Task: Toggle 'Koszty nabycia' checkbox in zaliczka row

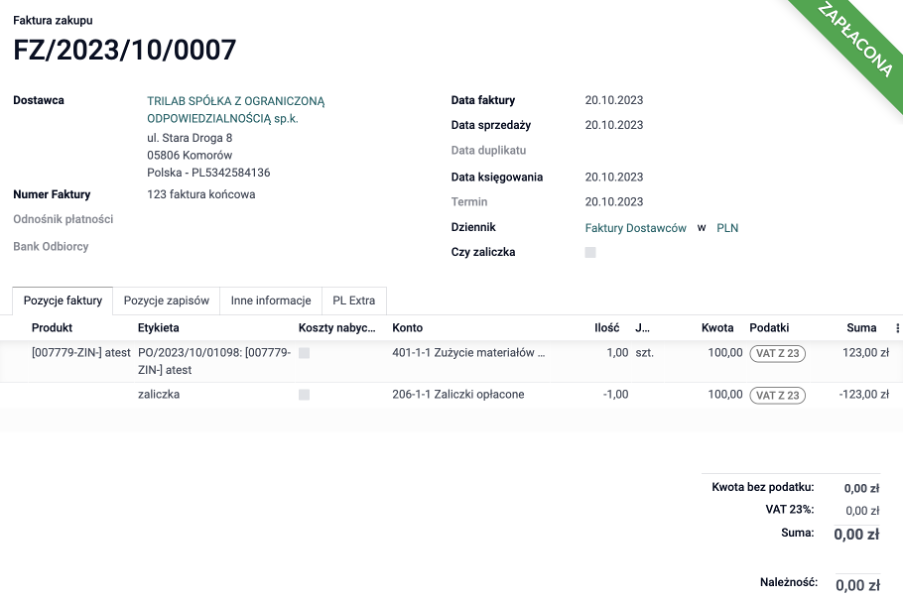Action: (x=304, y=395)
